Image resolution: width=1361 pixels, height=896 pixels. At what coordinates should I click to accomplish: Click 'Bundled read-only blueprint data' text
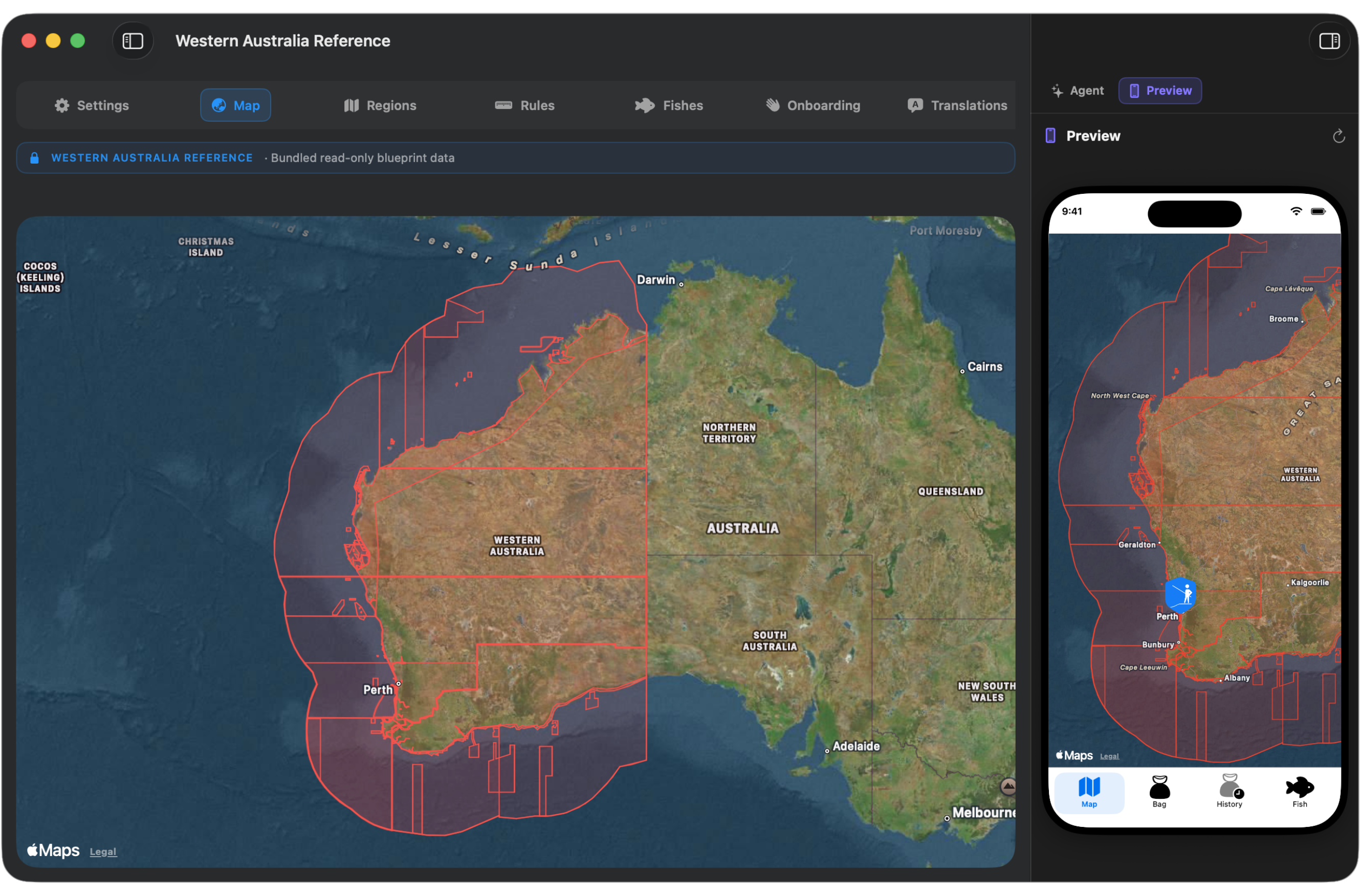[x=363, y=158]
